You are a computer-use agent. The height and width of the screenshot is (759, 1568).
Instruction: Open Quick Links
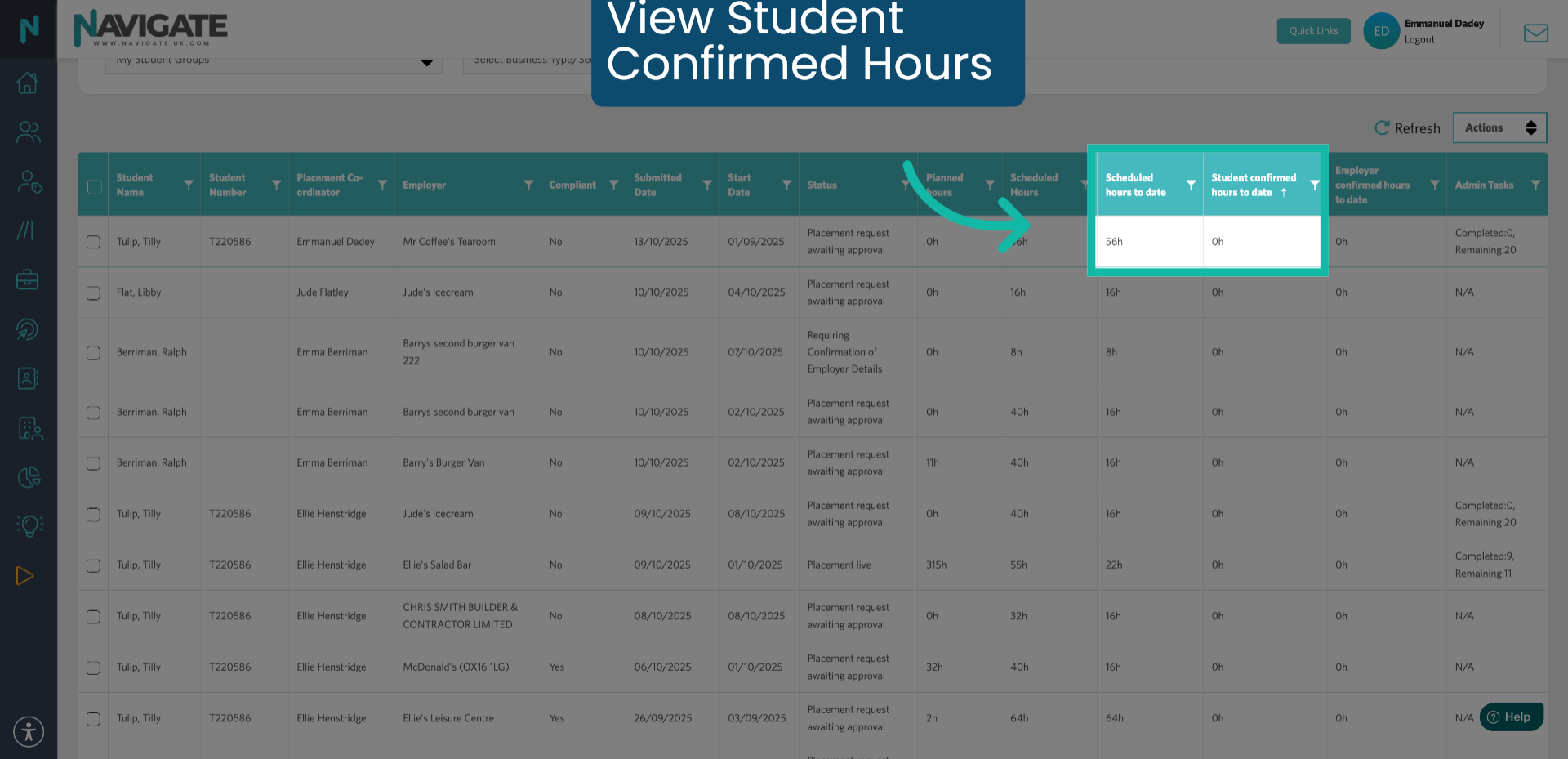pos(1313,31)
